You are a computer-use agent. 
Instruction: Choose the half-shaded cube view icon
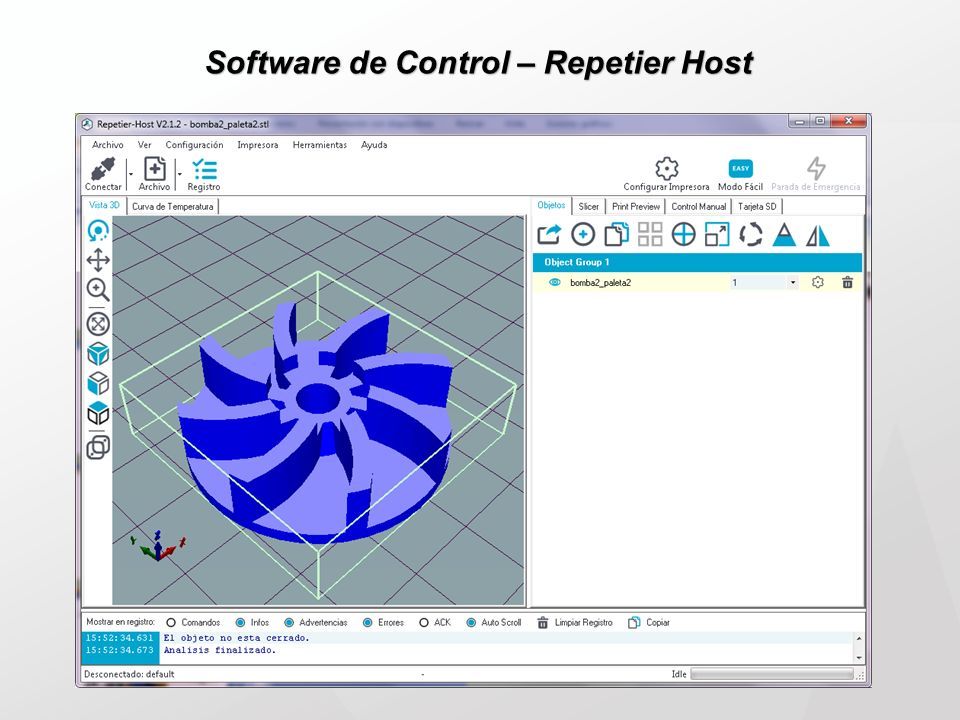coord(98,414)
